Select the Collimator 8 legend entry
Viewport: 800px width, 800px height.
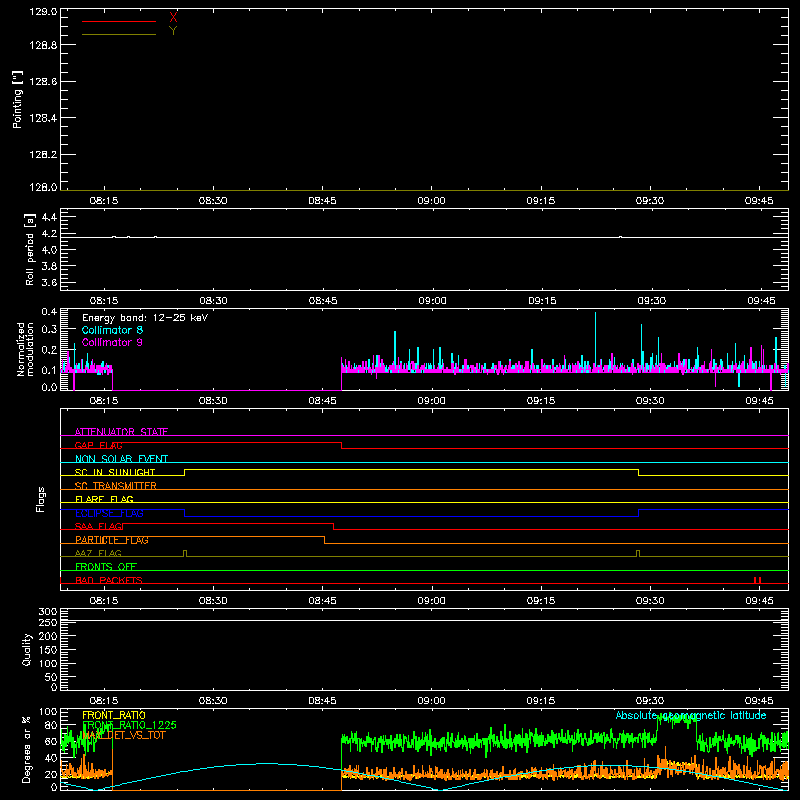(x=112, y=330)
